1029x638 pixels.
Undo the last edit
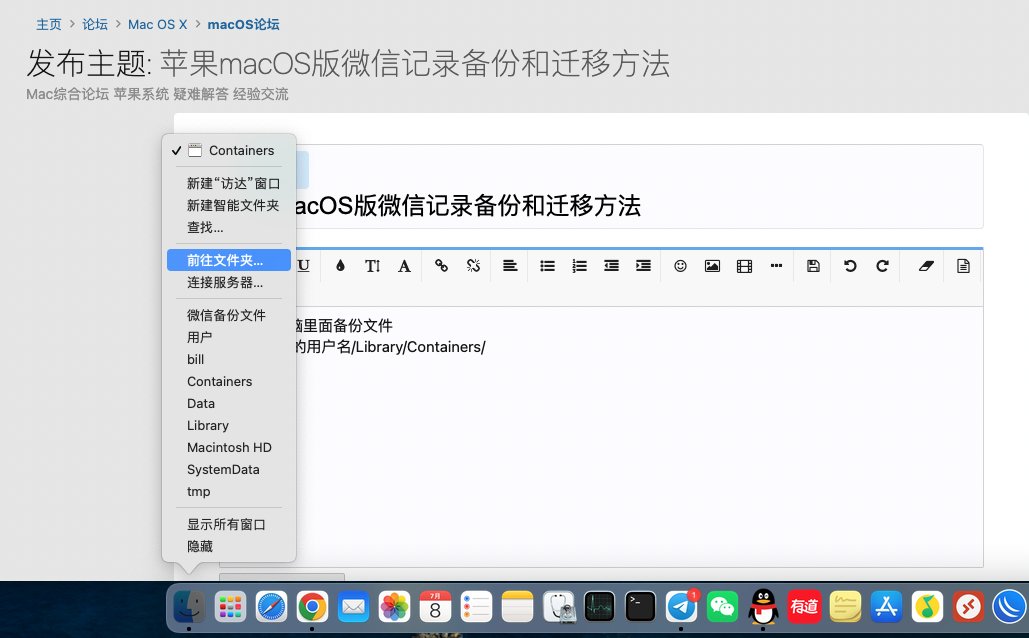pyautogui.click(x=850, y=266)
